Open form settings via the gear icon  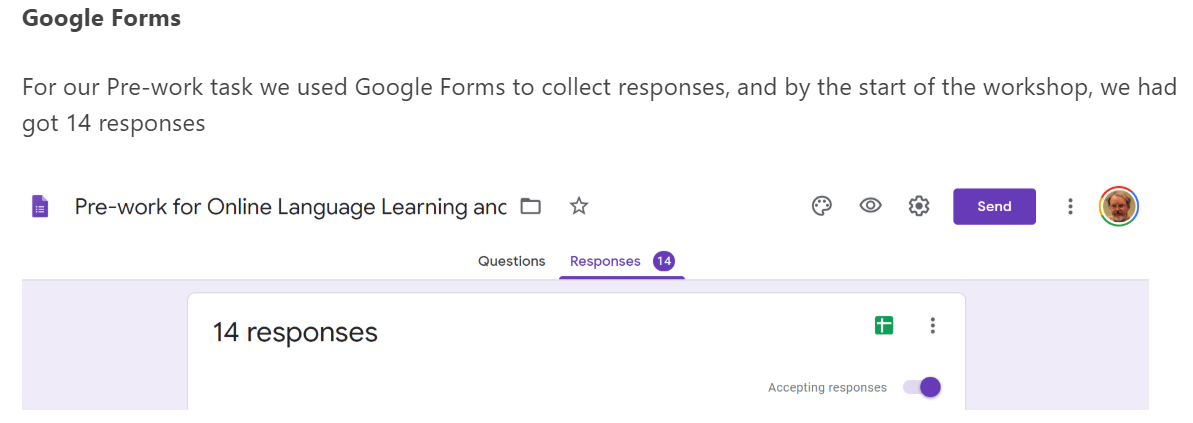[x=918, y=207]
